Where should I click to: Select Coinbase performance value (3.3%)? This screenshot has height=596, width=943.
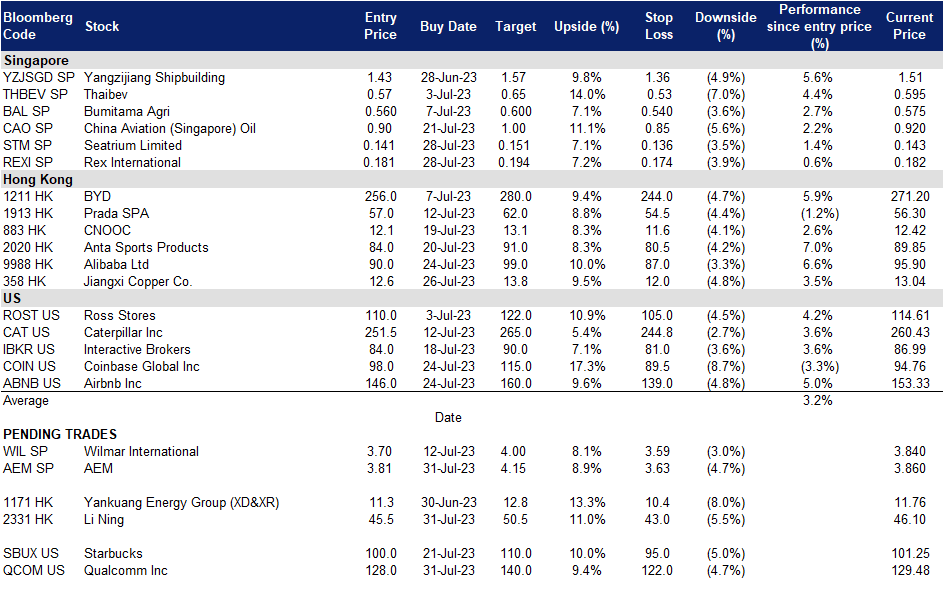pyautogui.click(x=820, y=366)
